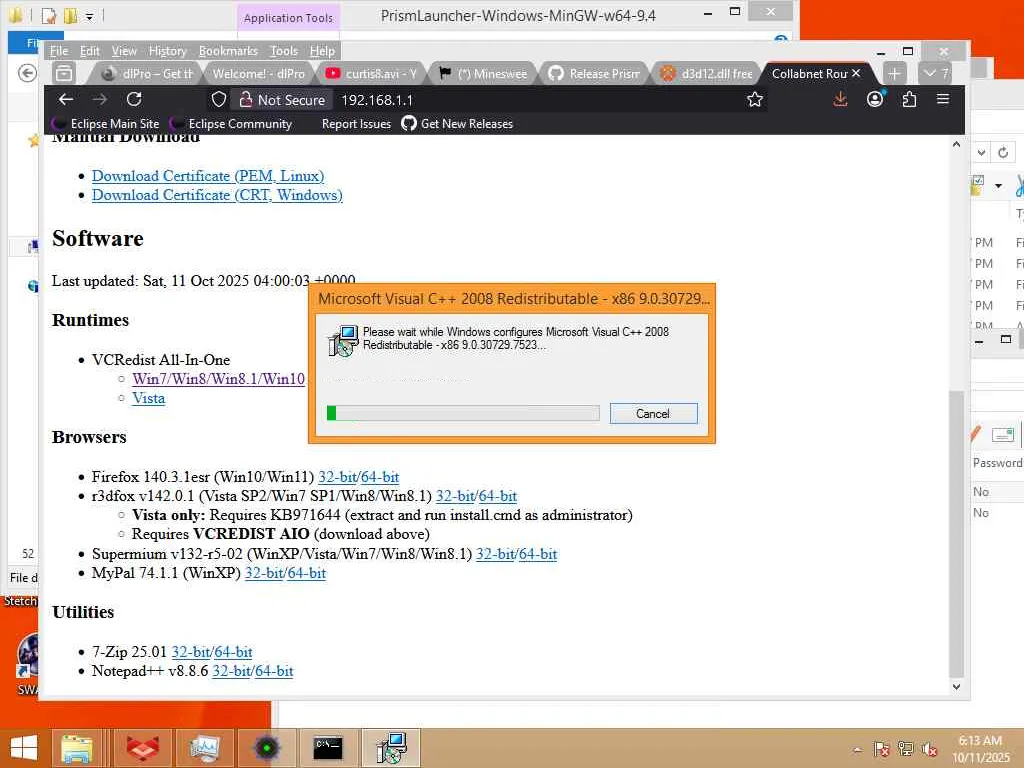
Task: Click the Vista VCRedist link
Action: click(148, 398)
